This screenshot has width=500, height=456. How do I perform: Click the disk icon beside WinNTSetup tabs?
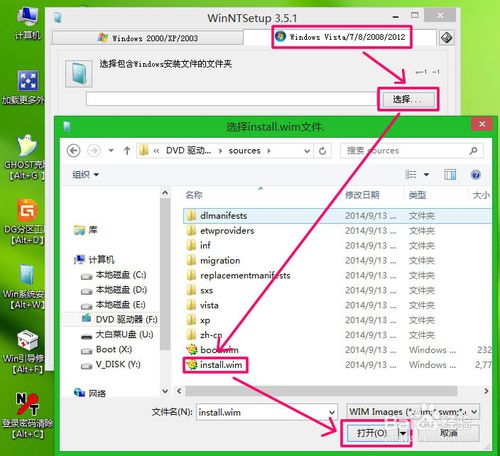click(446, 38)
